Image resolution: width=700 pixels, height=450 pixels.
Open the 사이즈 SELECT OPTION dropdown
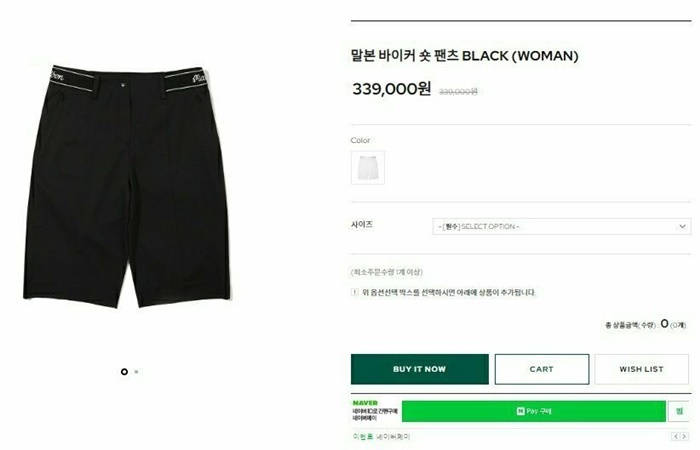pos(562,226)
